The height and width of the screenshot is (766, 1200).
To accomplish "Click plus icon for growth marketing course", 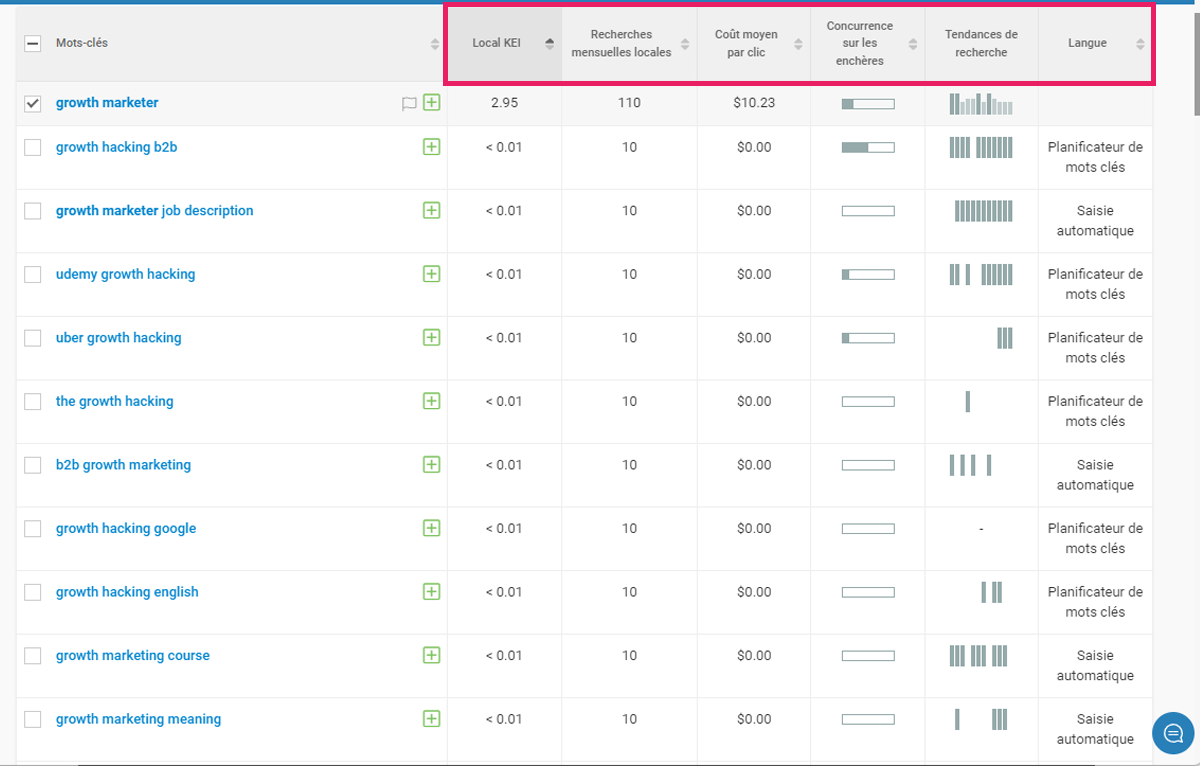I will [x=431, y=656].
